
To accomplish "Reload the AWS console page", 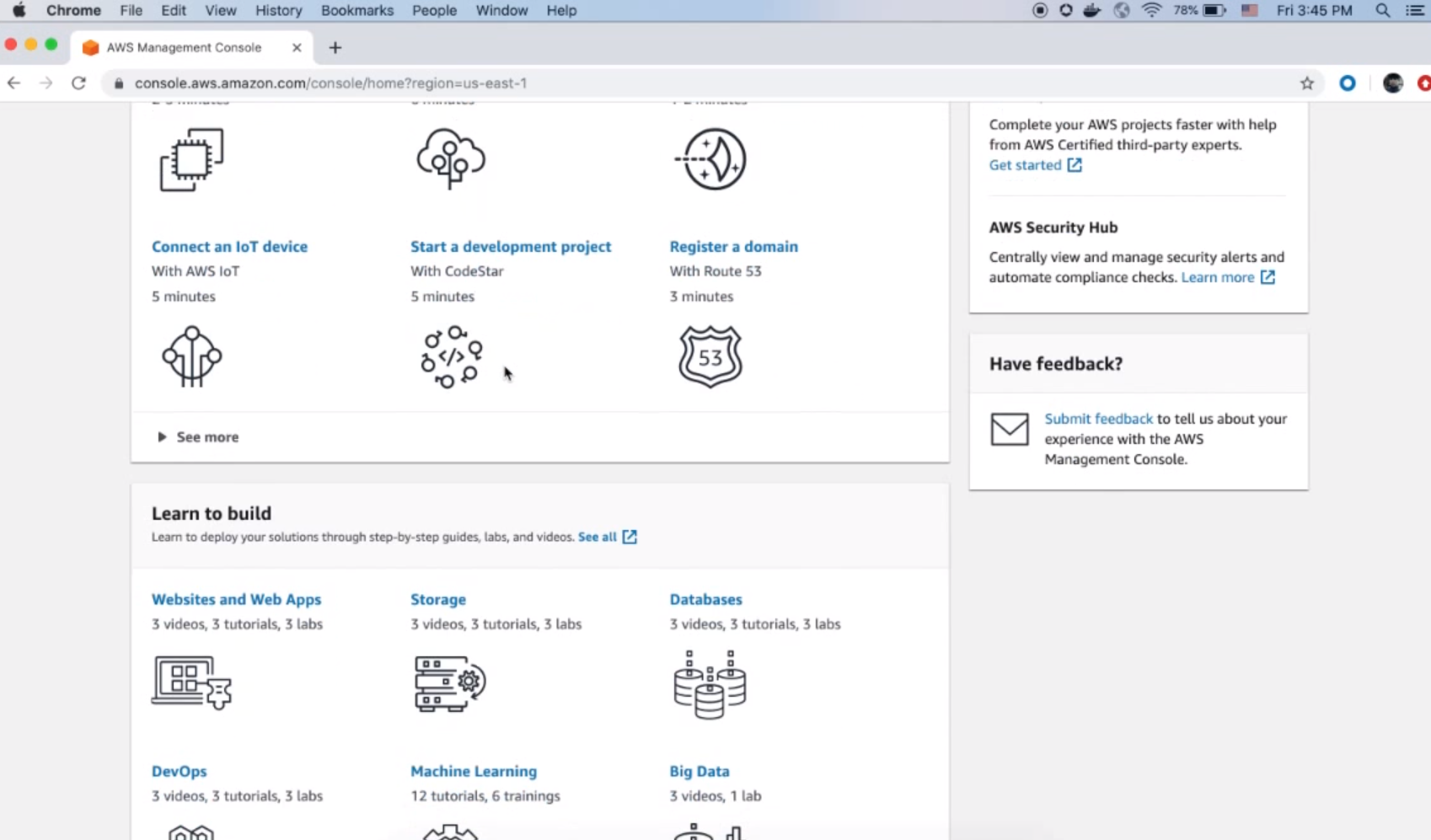I will pos(78,83).
